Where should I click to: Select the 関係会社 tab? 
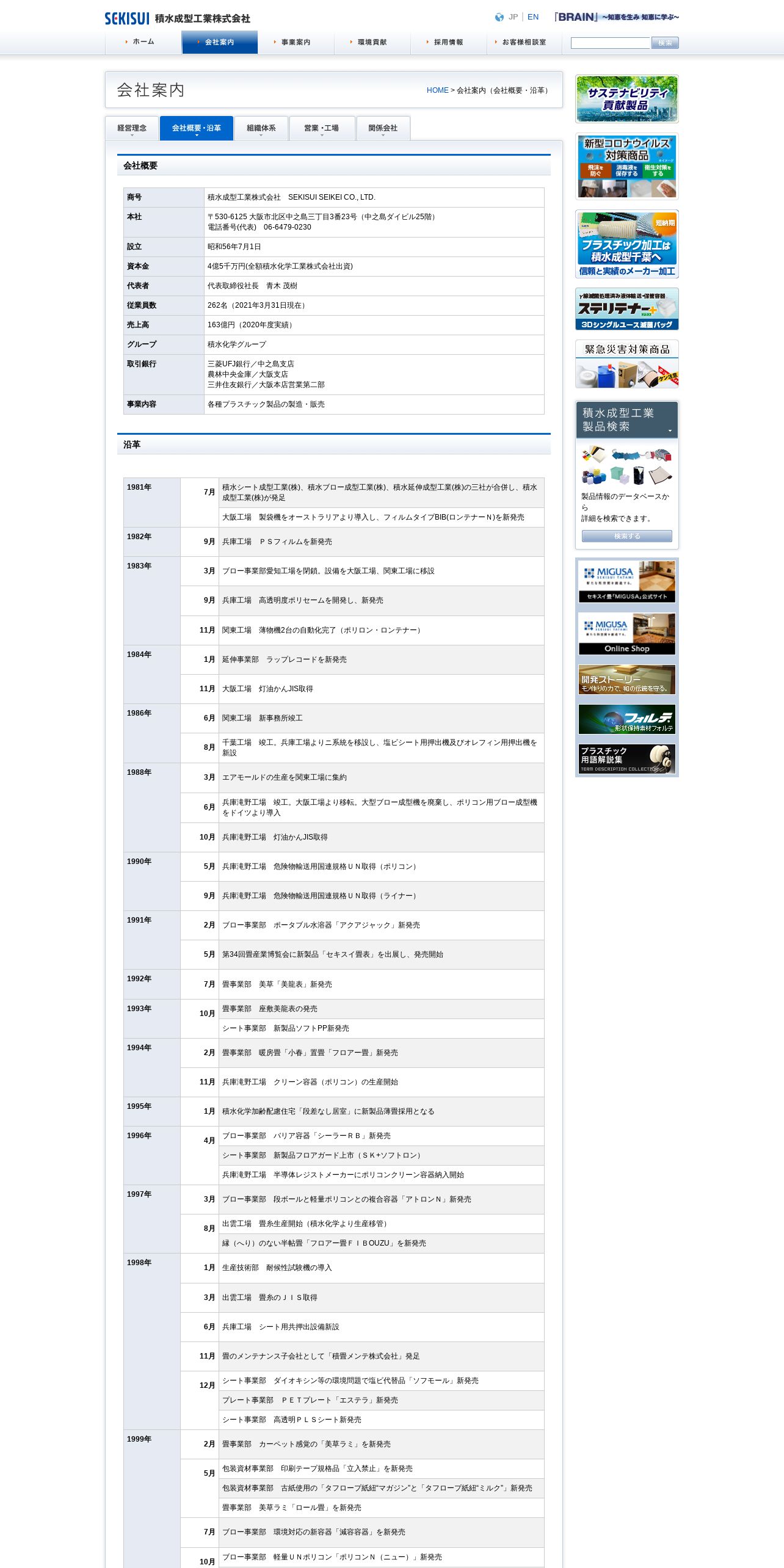(x=383, y=128)
